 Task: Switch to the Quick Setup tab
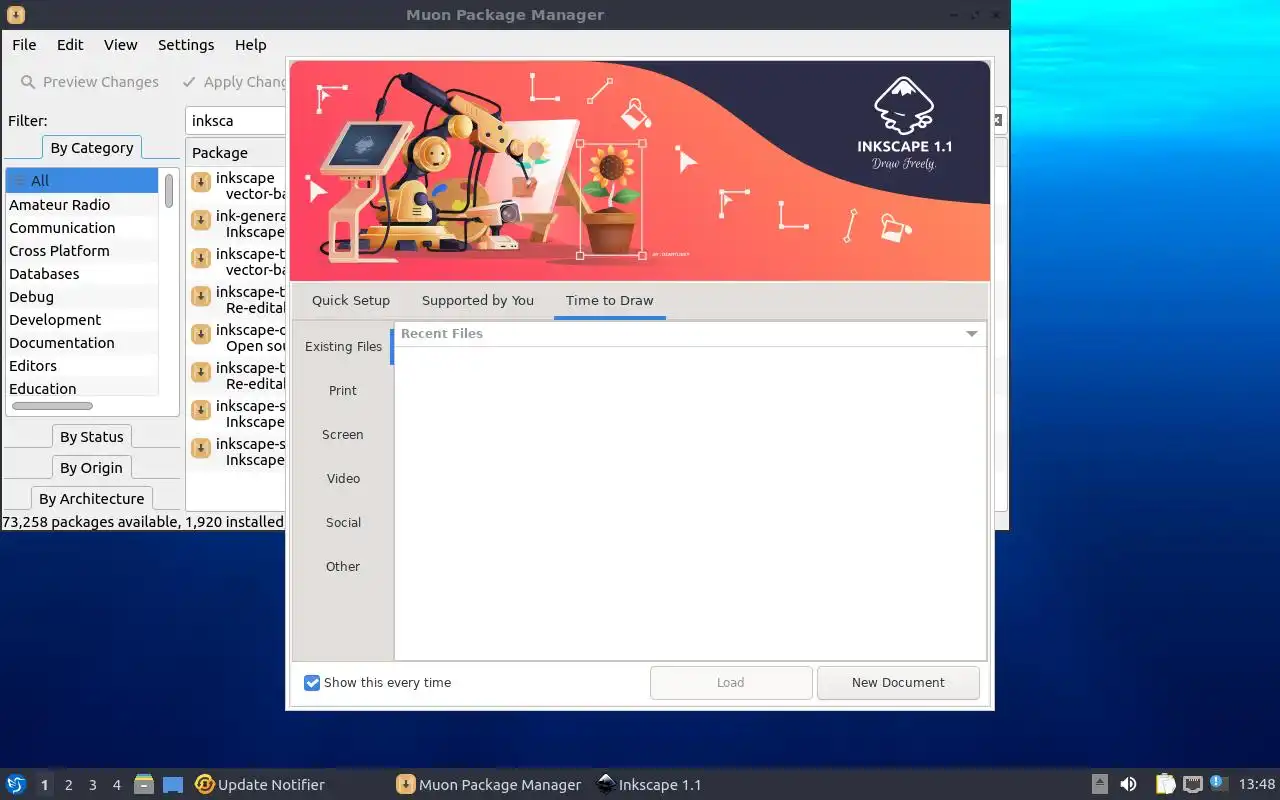click(x=351, y=301)
